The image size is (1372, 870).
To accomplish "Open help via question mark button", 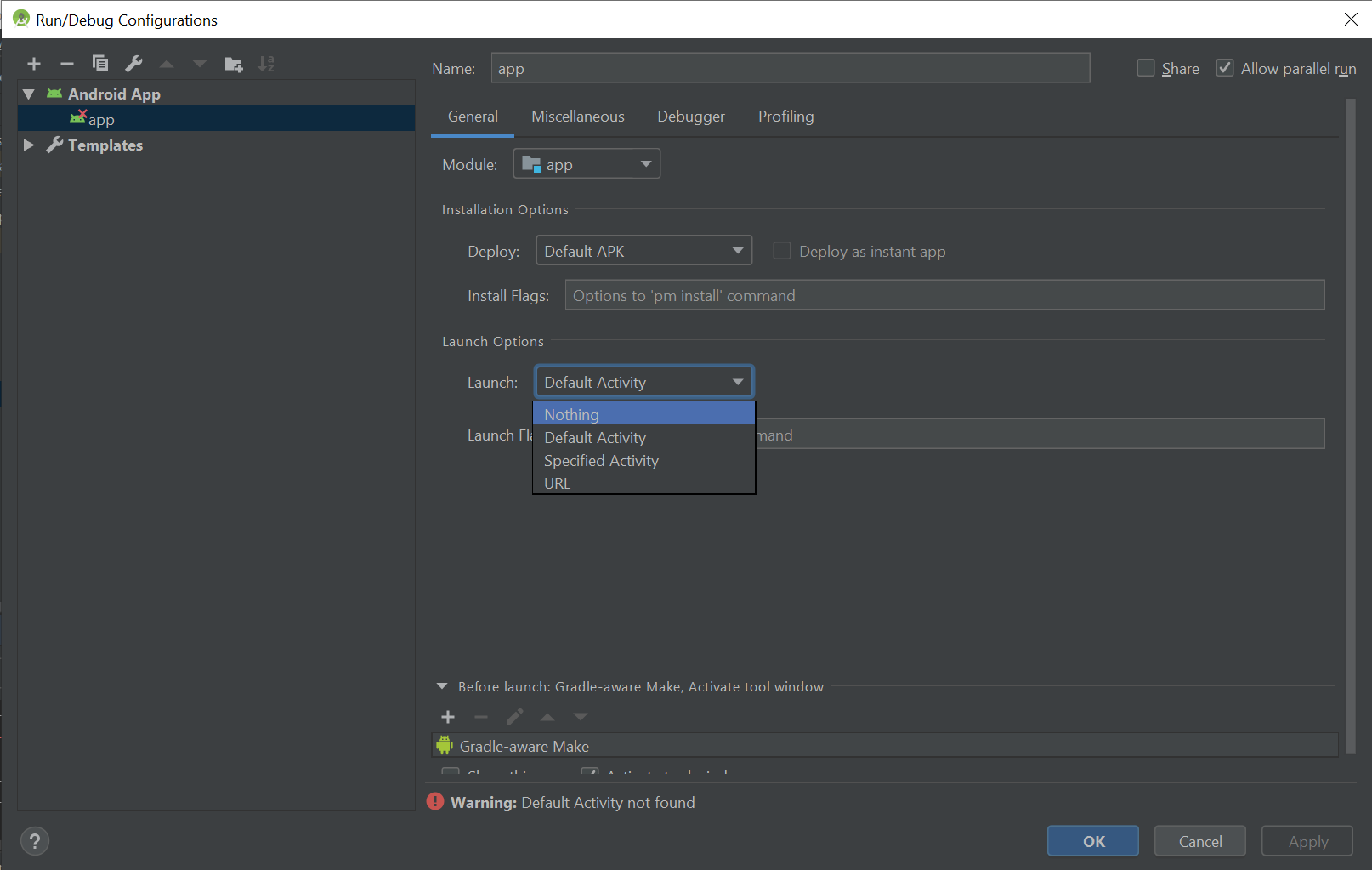I will click(x=34, y=841).
